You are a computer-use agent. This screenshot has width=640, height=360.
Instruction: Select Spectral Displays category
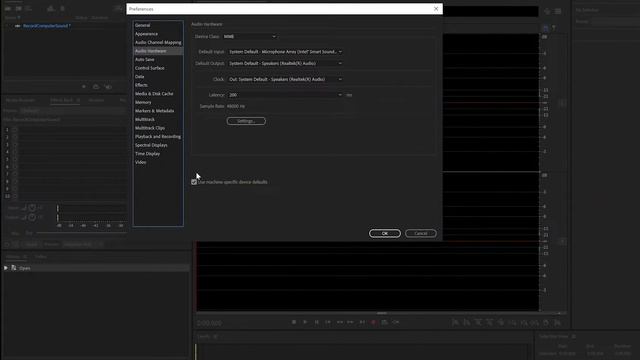tap(151, 145)
